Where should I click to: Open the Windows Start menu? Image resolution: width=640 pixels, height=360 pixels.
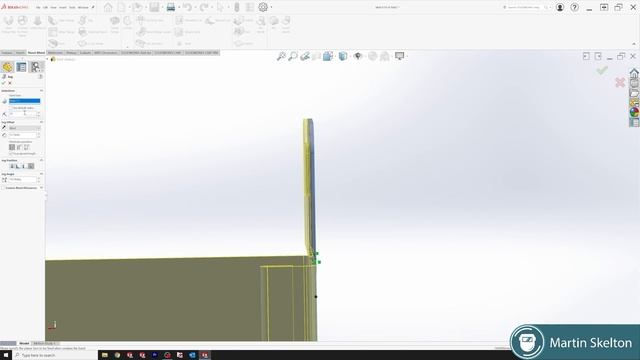[x=6, y=355]
